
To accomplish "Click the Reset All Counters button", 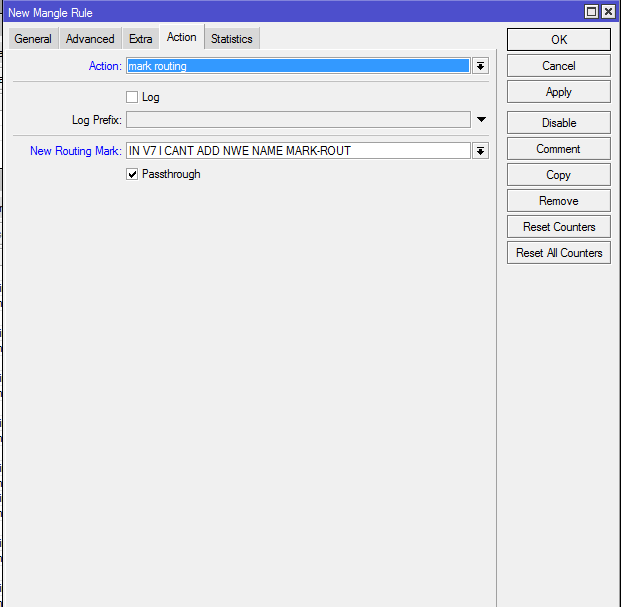I will pyautogui.click(x=559, y=253).
